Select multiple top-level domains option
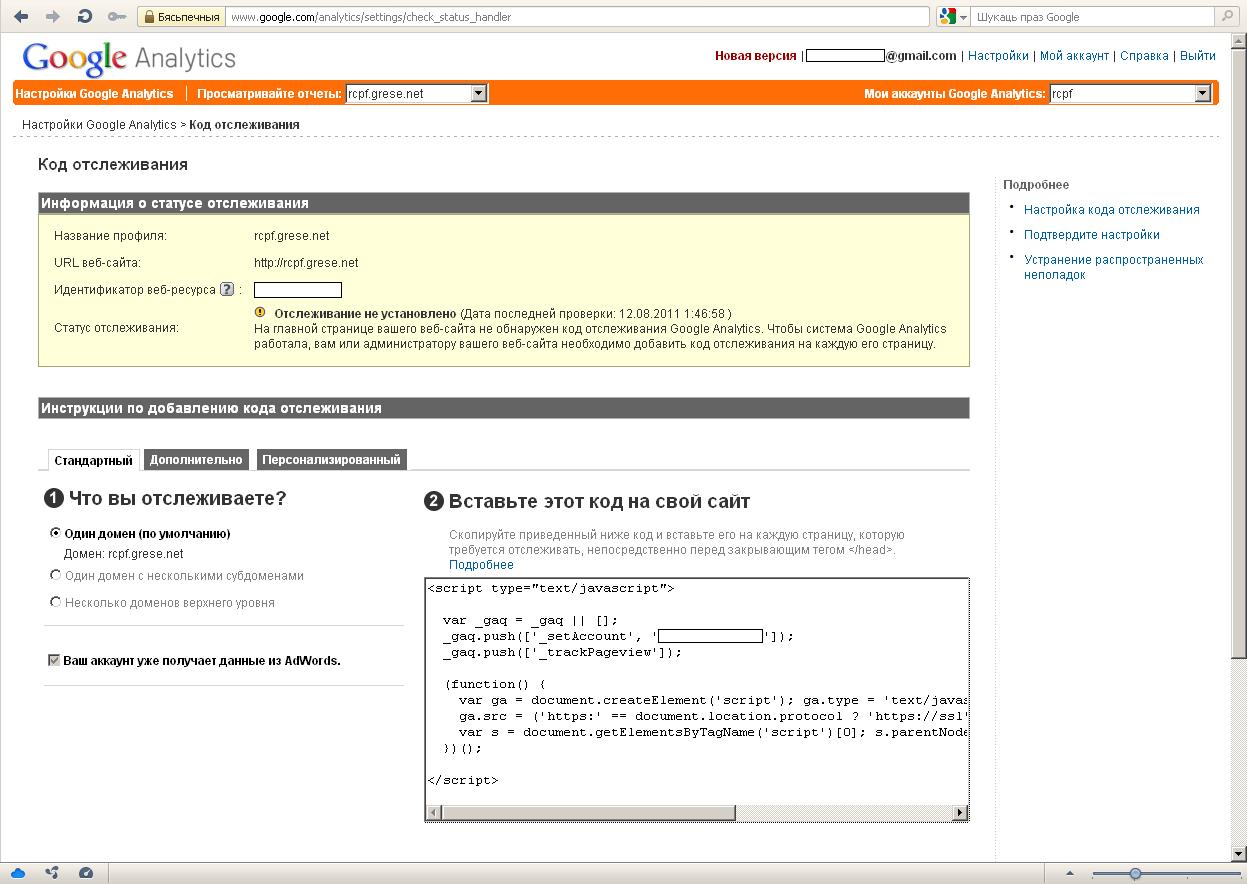 point(56,602)
